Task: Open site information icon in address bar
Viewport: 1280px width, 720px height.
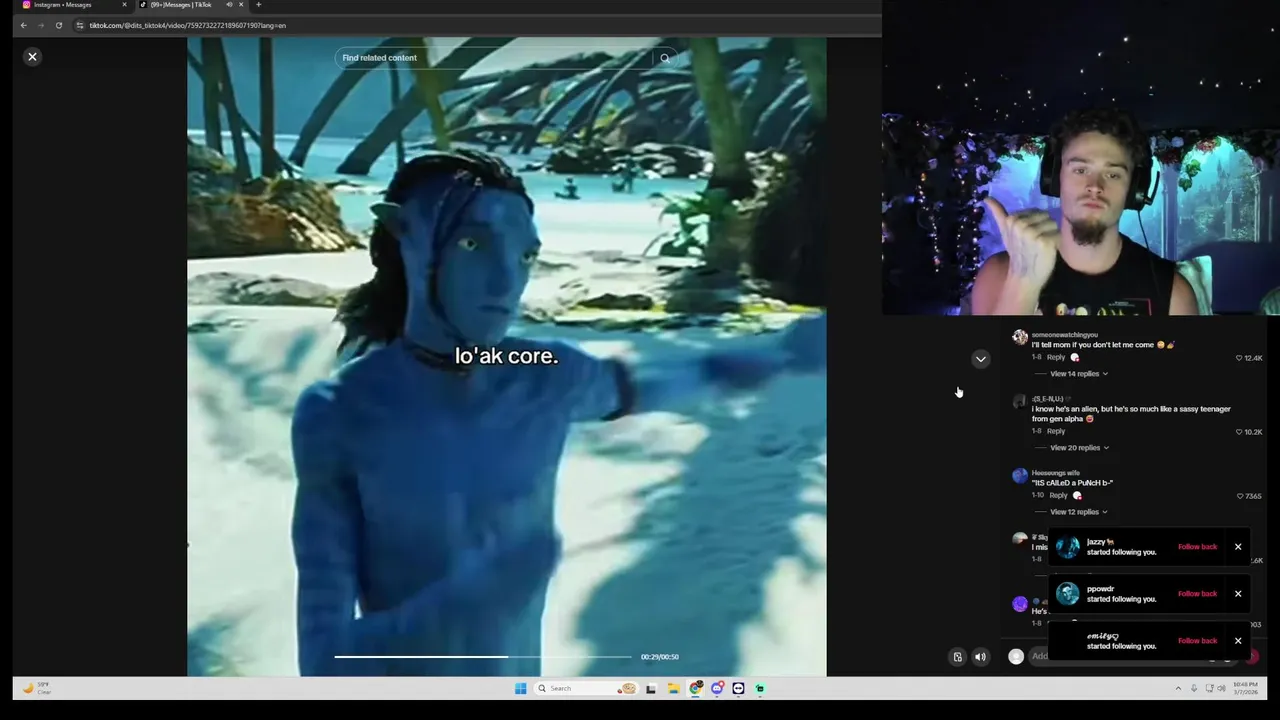Action: (x=80, y=25)
